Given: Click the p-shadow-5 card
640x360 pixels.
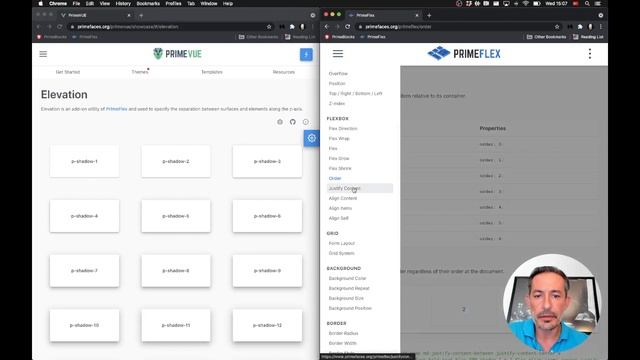Looking at the screenshot, I should click(176, 216).
